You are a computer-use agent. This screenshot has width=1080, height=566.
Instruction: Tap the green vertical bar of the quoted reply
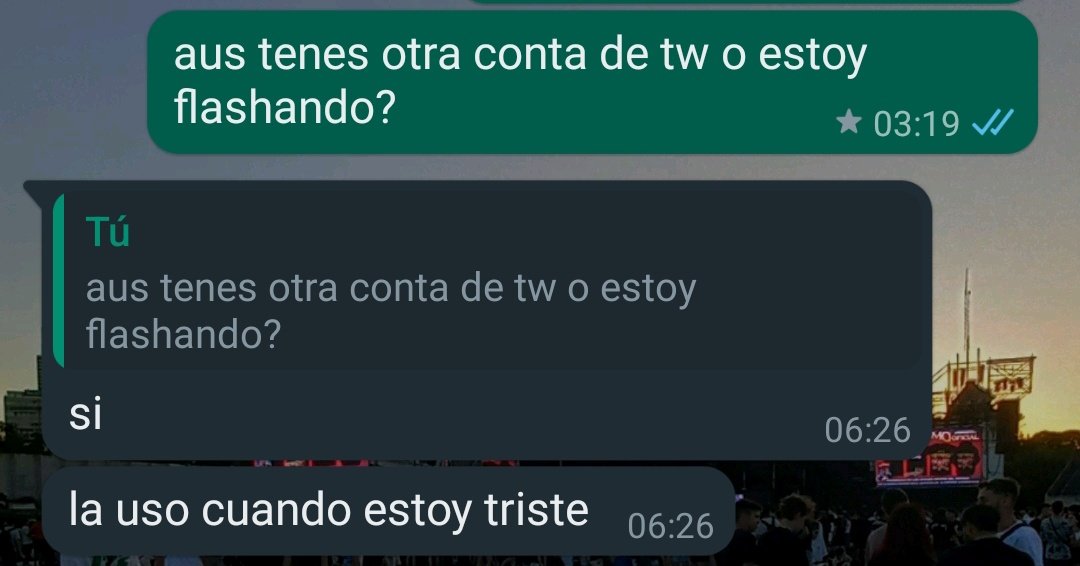click(59, 281)
